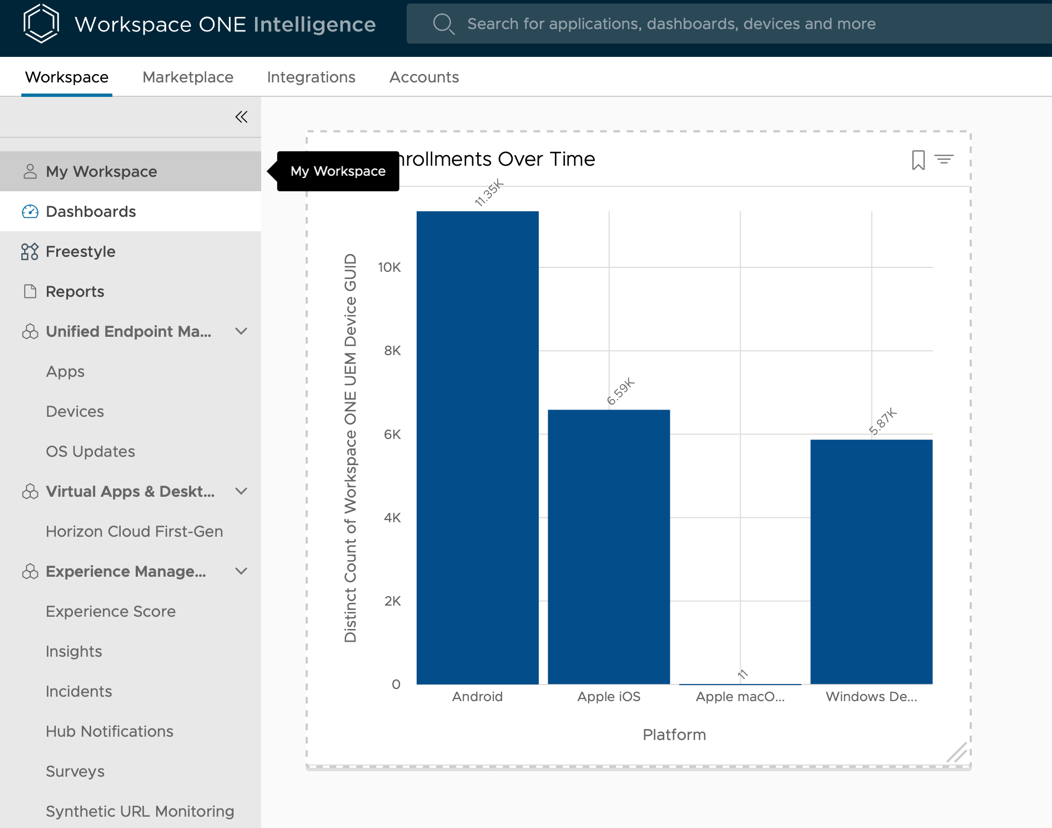Switch to the Marketplace tab
This screenshot has width=1052, height=828.
click(187, 77)
